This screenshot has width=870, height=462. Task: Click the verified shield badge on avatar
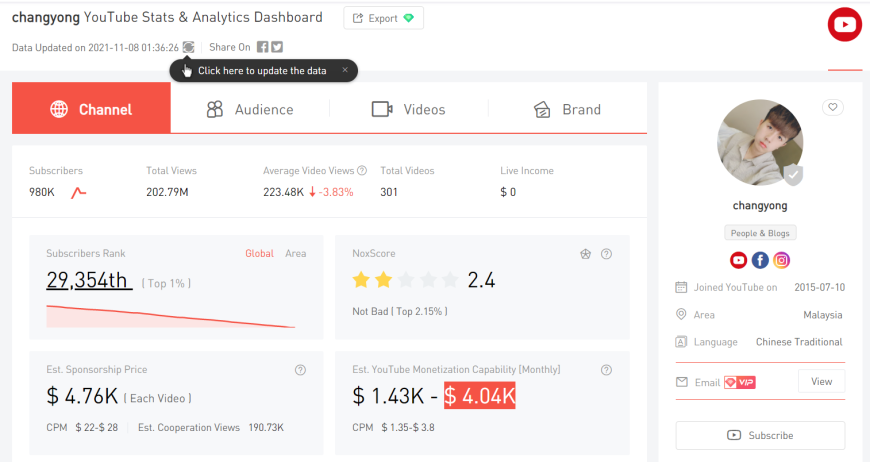793,175
